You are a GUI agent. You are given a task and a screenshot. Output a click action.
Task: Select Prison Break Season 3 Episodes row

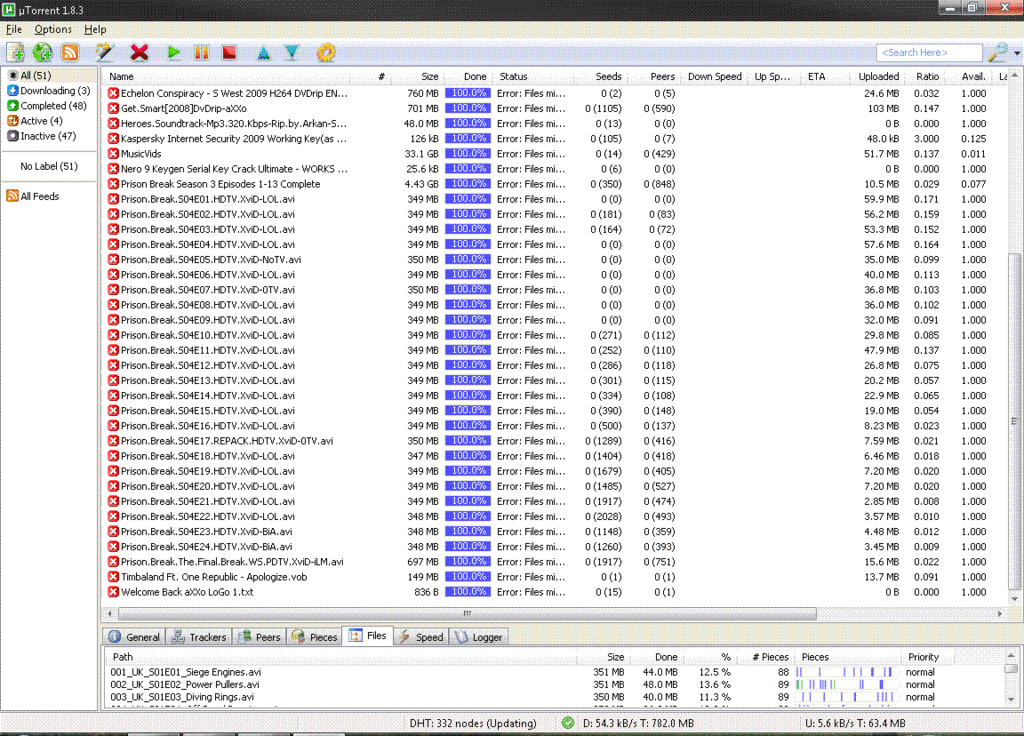[555, 184]
